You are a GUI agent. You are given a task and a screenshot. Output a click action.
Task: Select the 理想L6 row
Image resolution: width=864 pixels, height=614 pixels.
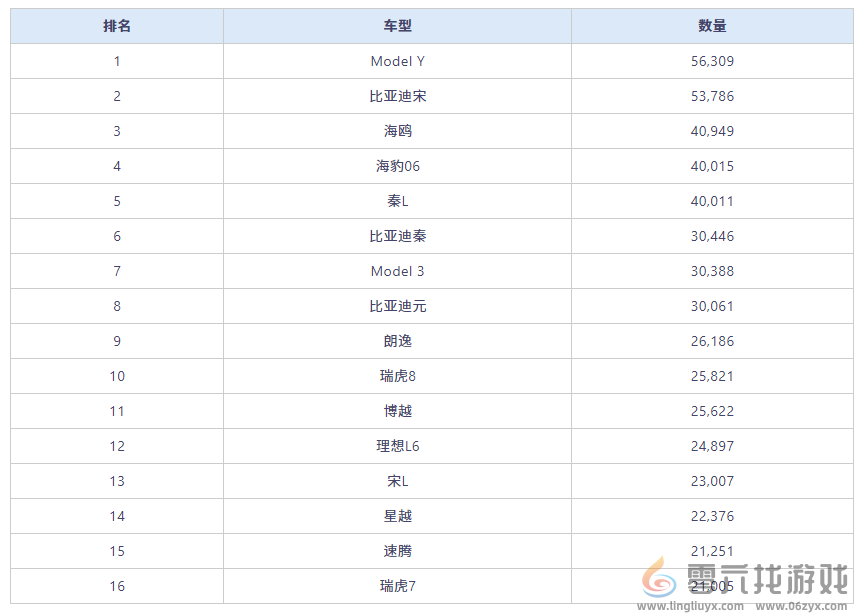click(x=398, y=446)
